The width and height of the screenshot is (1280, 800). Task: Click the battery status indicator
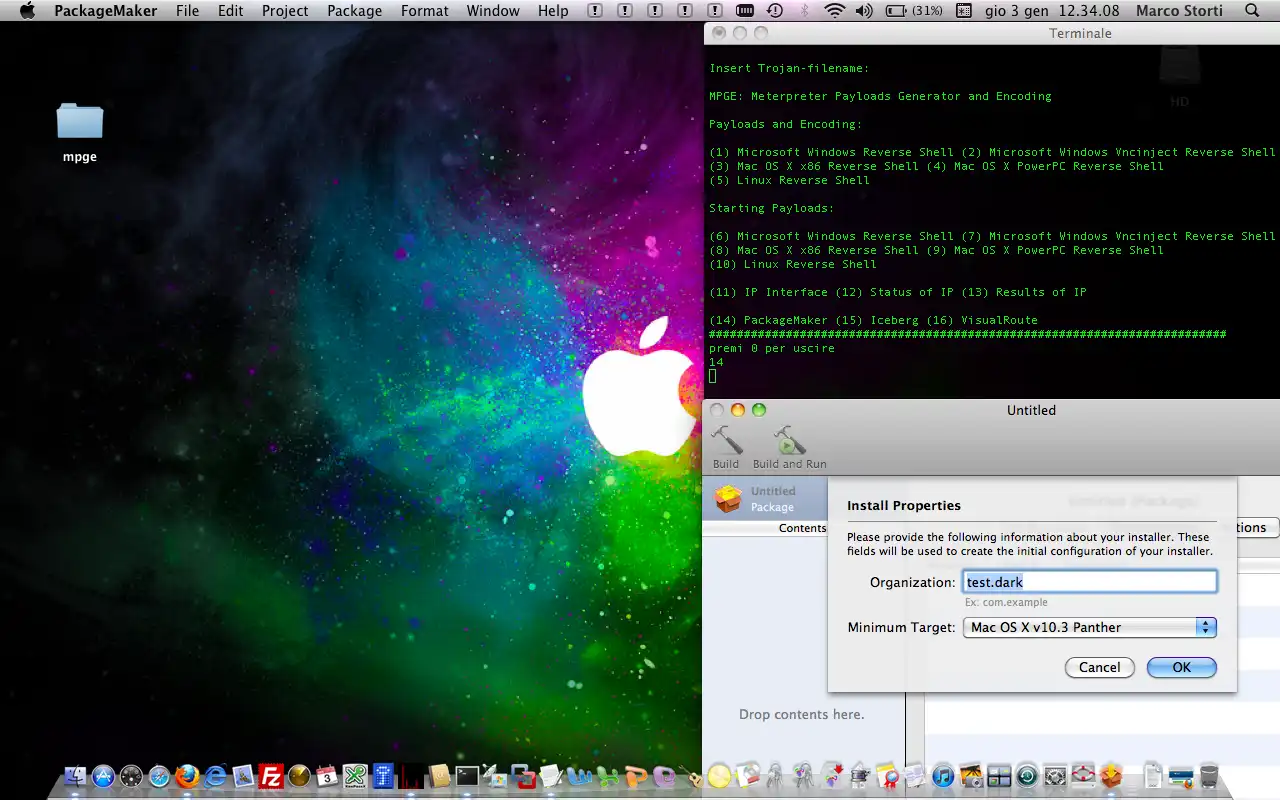click(914, 11)
